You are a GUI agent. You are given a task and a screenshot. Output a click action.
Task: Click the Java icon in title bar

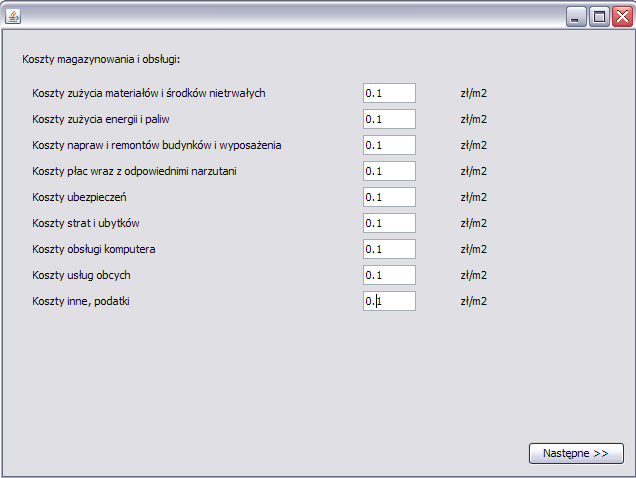[13, 17]
